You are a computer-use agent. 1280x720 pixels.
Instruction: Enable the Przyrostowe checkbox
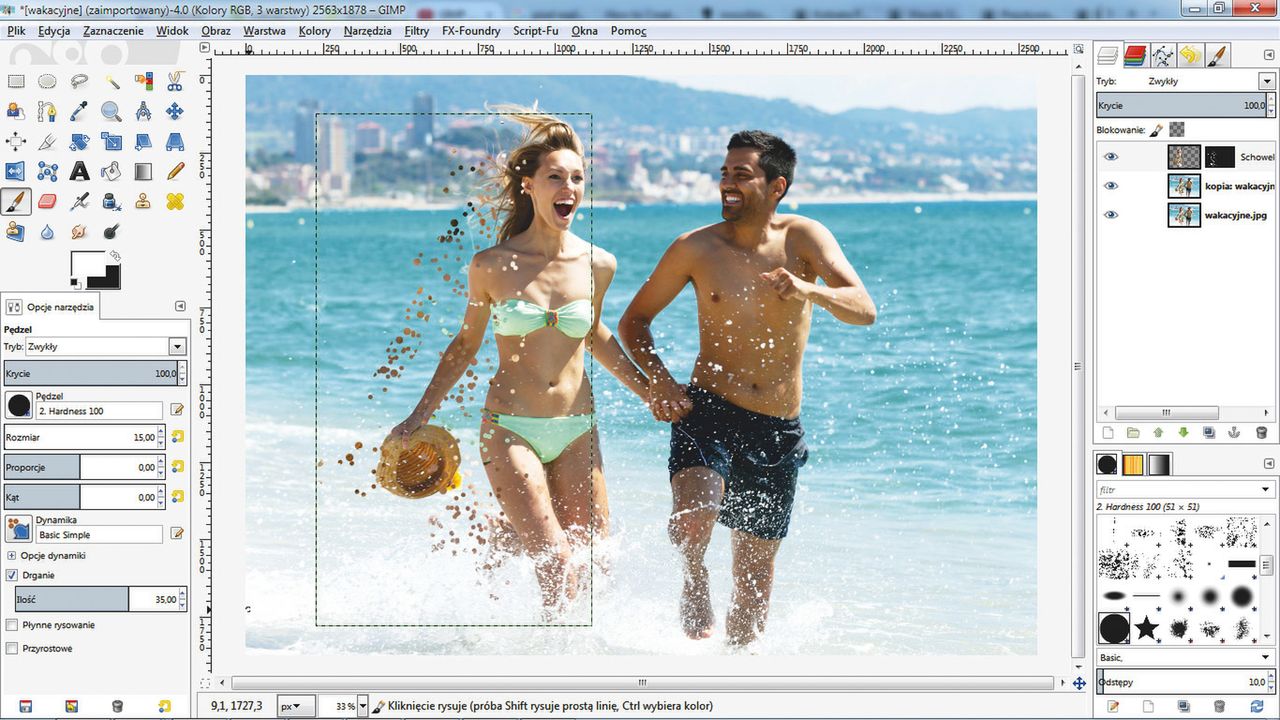pos(12,648)
